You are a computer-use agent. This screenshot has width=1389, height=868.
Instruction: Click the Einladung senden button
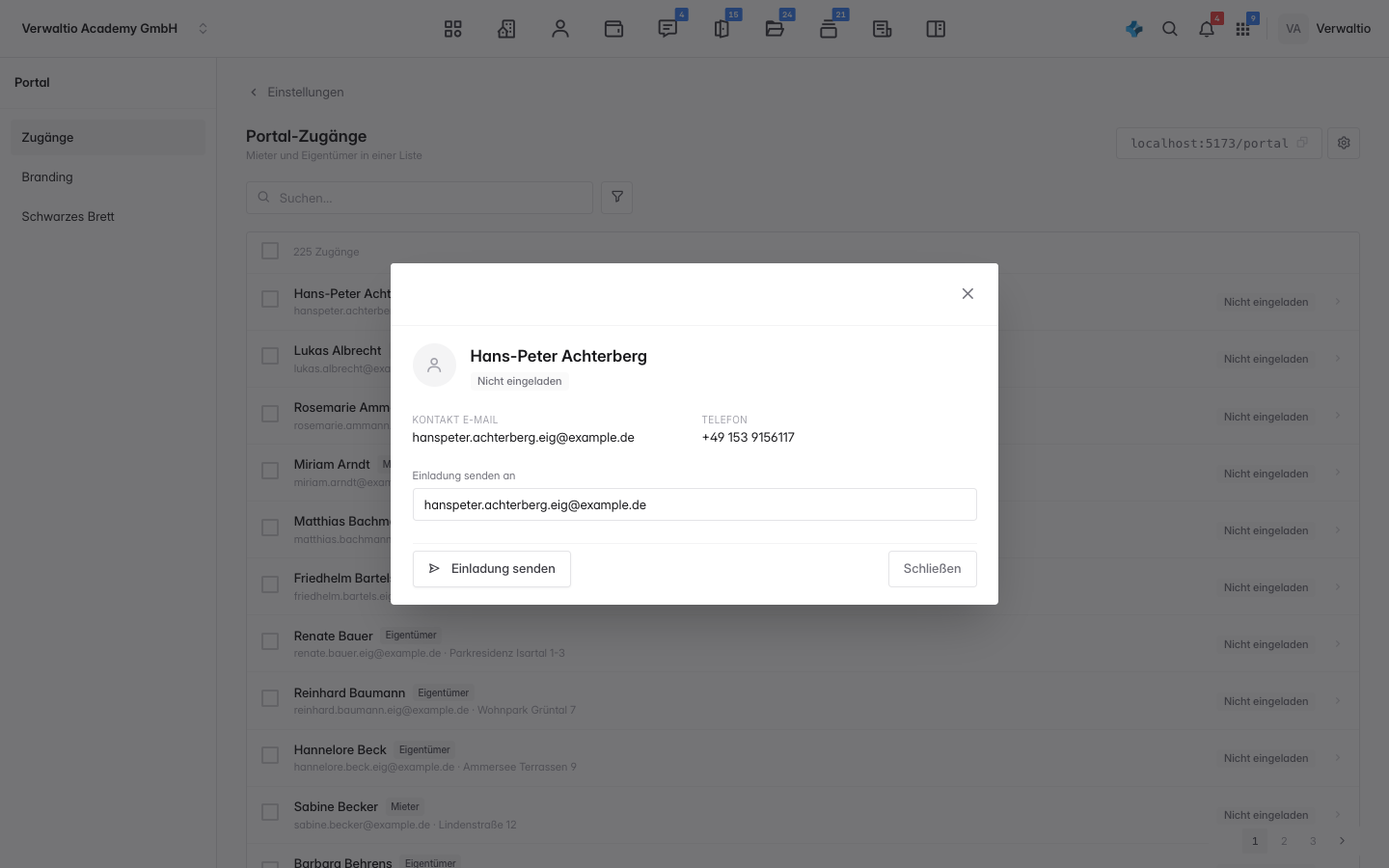tap(492, 569)
